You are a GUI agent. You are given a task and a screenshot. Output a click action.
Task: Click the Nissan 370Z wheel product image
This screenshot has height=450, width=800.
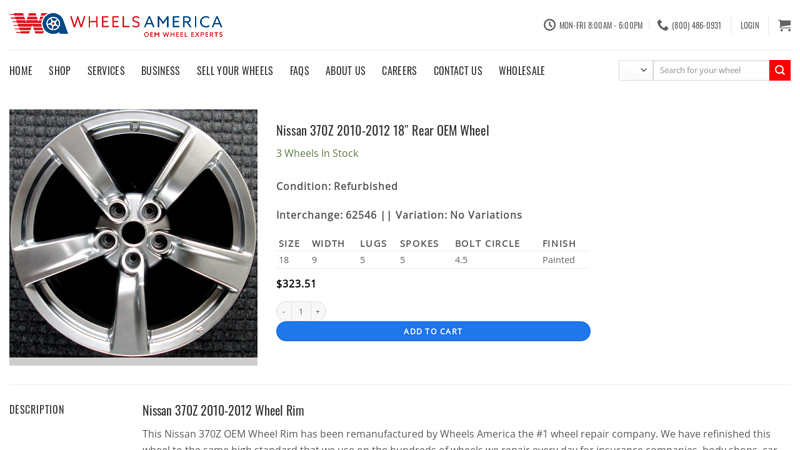point(133,234)
